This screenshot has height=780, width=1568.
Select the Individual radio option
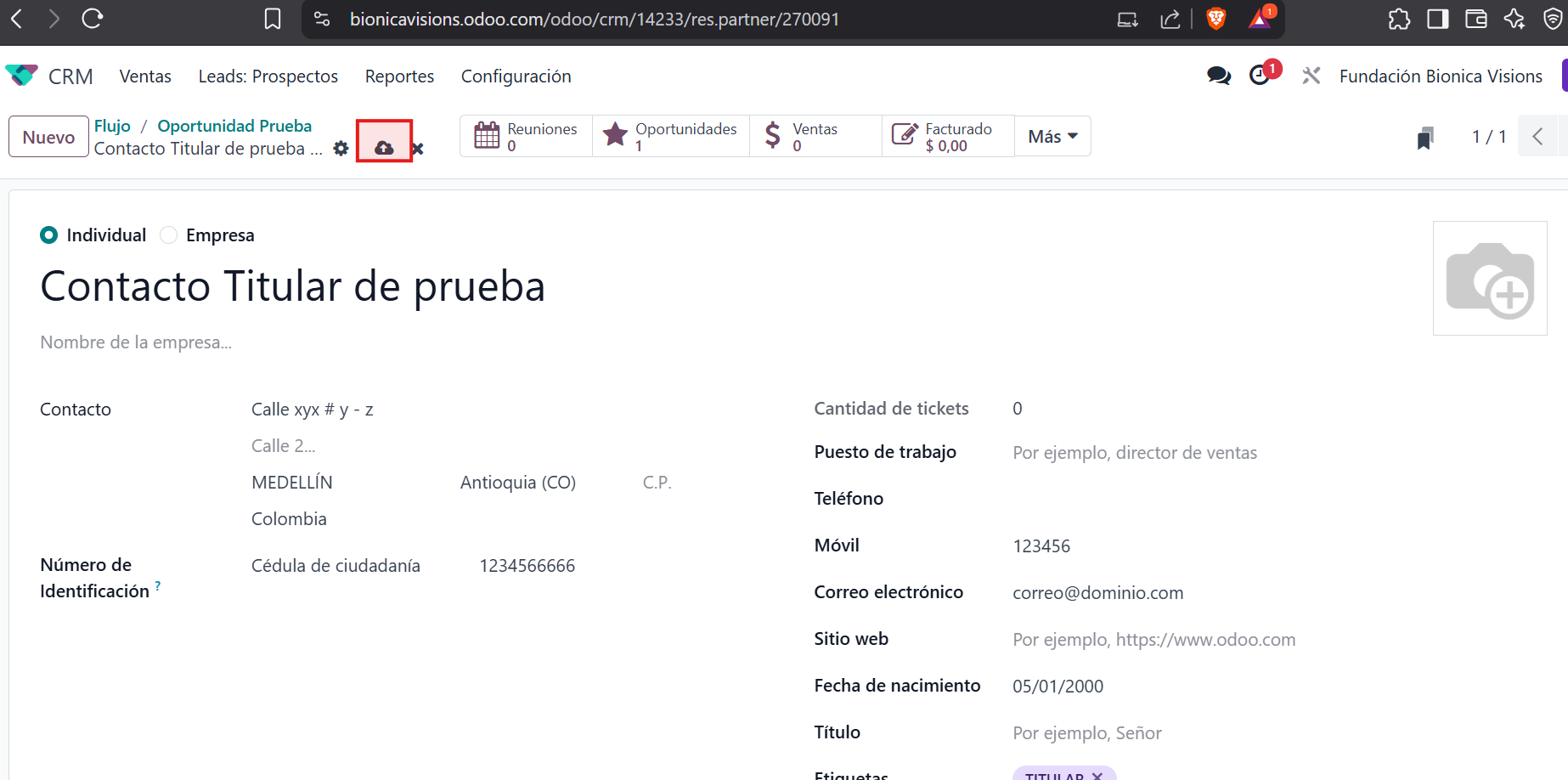(49, 235)
